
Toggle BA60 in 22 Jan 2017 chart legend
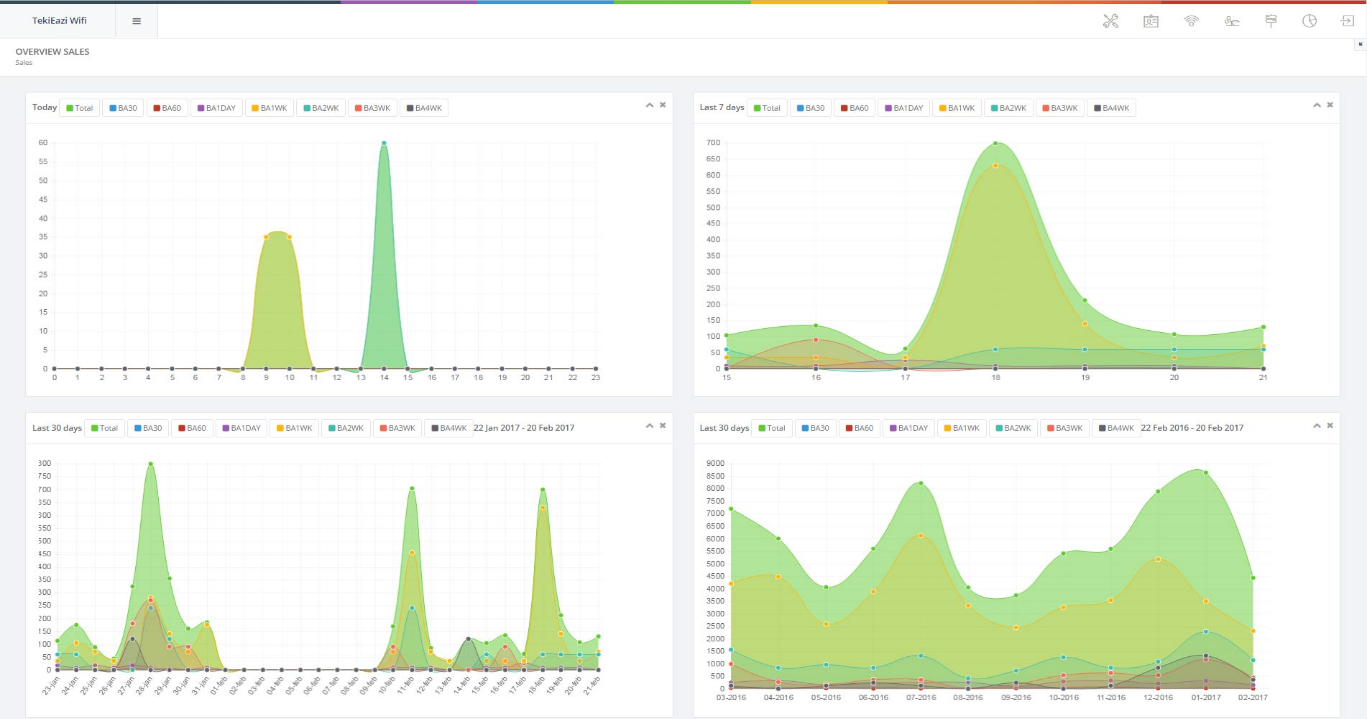[192, 428]
